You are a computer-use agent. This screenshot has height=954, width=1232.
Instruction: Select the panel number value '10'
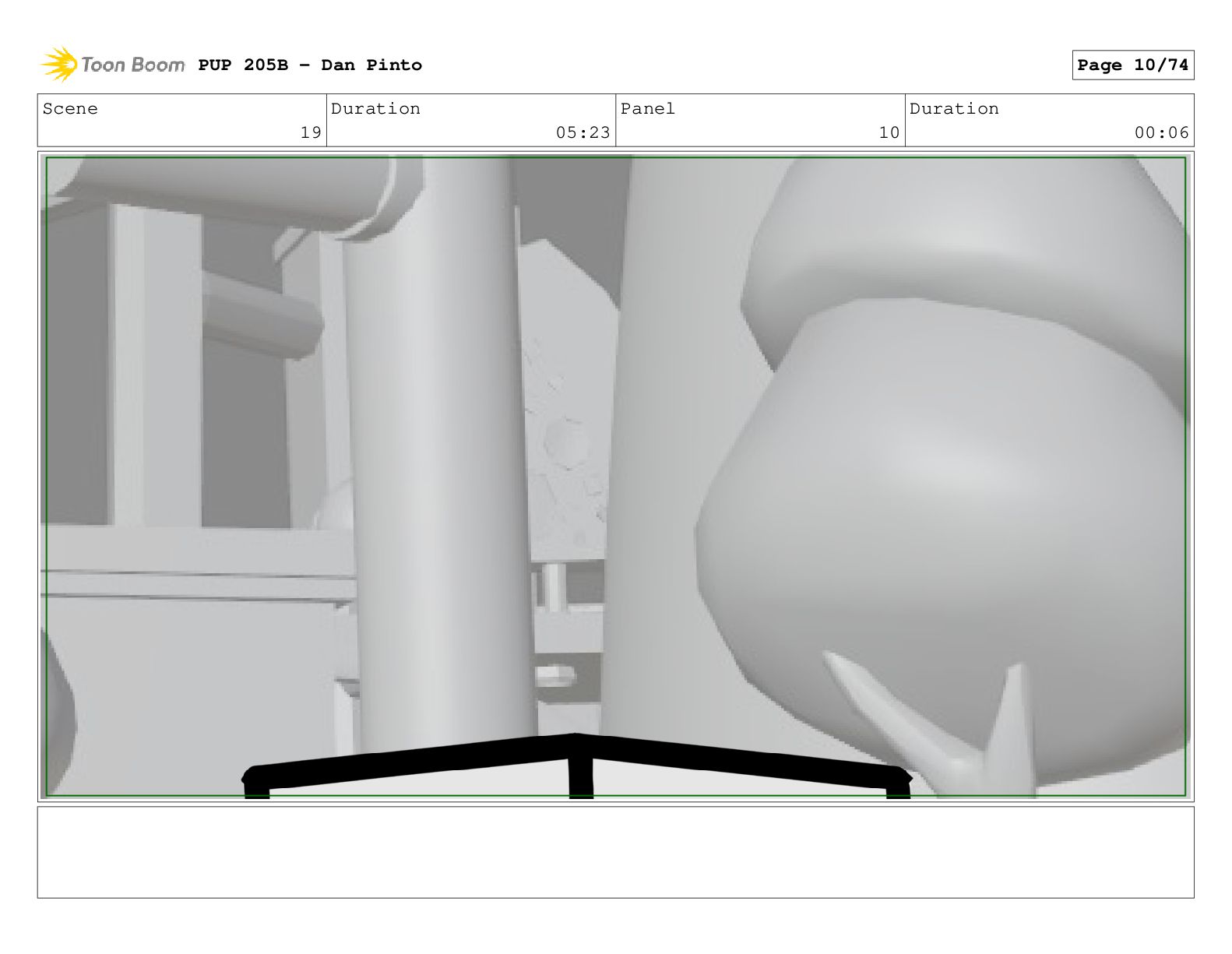pyautogui.click(x=889, y=133)
